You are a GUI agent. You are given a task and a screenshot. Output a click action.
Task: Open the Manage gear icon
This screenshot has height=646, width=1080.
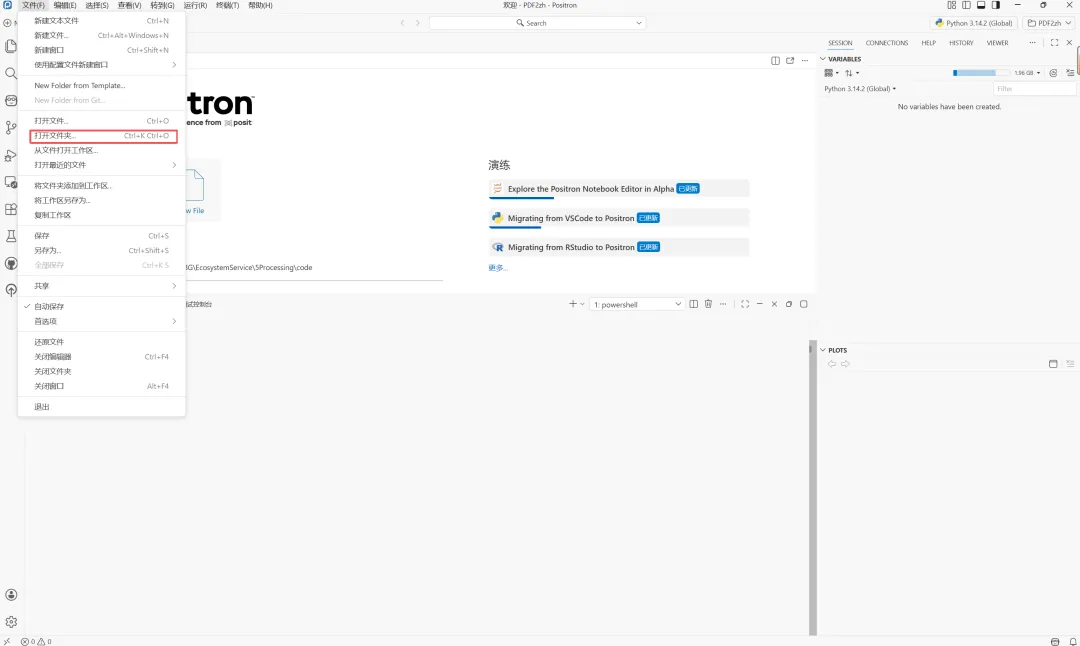click(11, 621)
